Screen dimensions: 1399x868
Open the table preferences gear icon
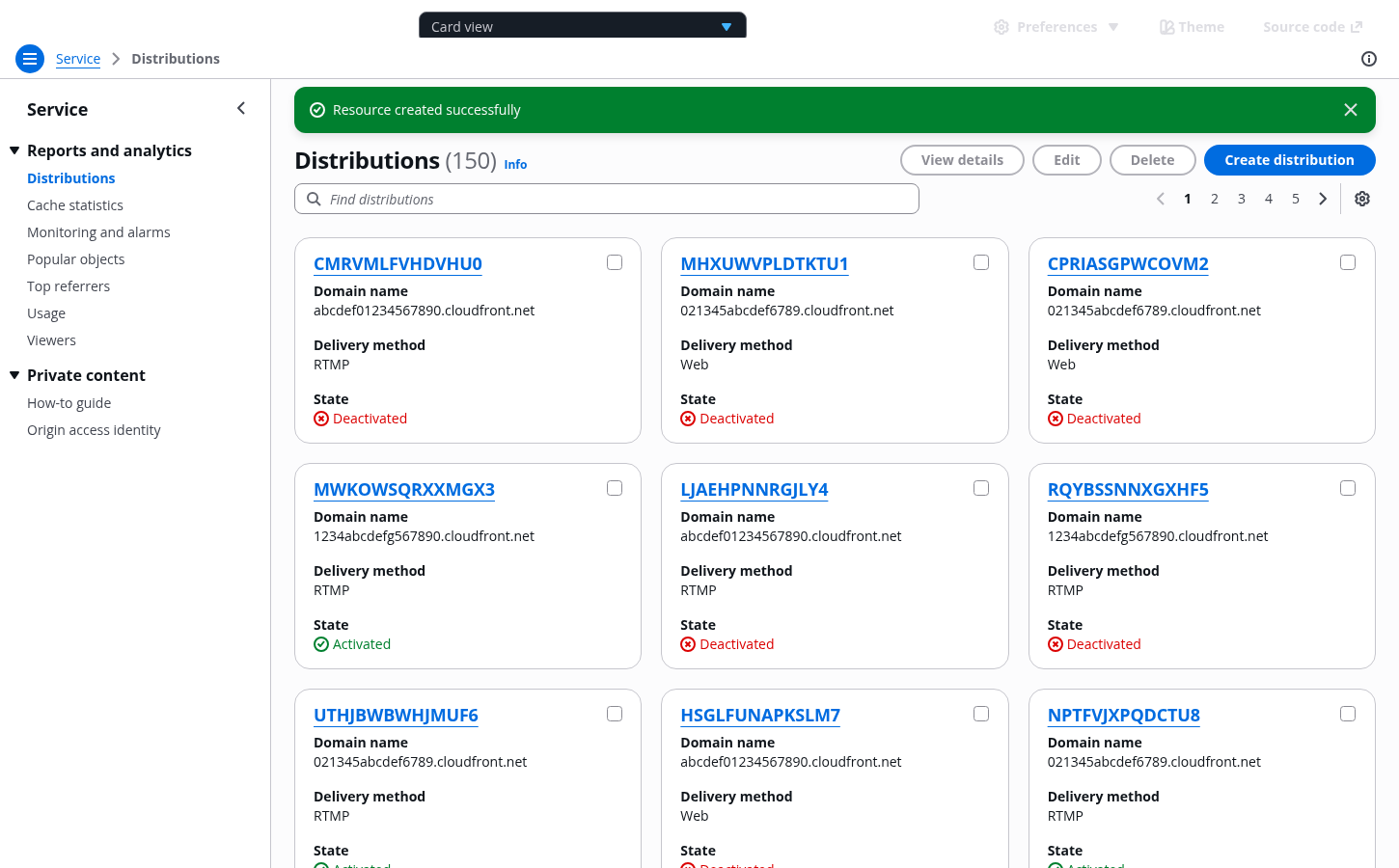1361,199
